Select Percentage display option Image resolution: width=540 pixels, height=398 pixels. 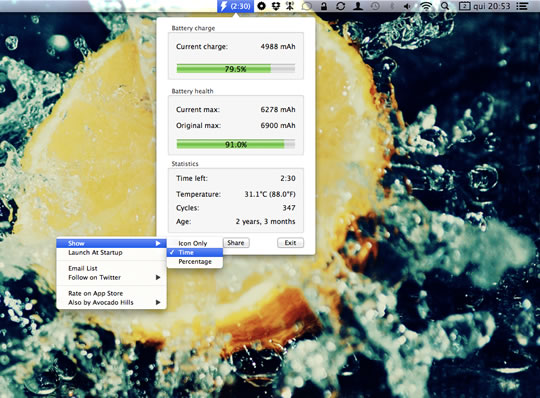(x=195, y=262)
